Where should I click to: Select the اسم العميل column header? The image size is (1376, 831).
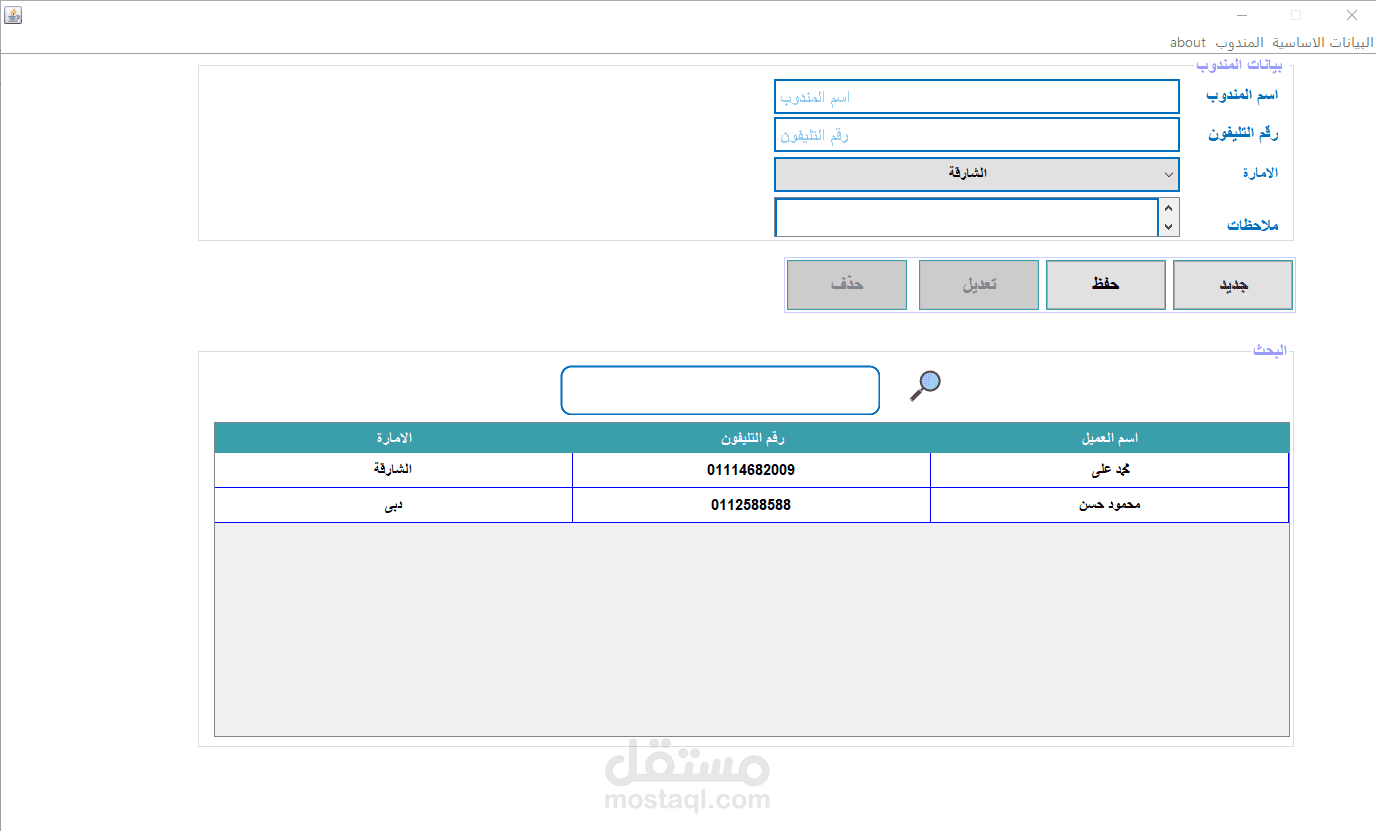[x=1110, y=438]
